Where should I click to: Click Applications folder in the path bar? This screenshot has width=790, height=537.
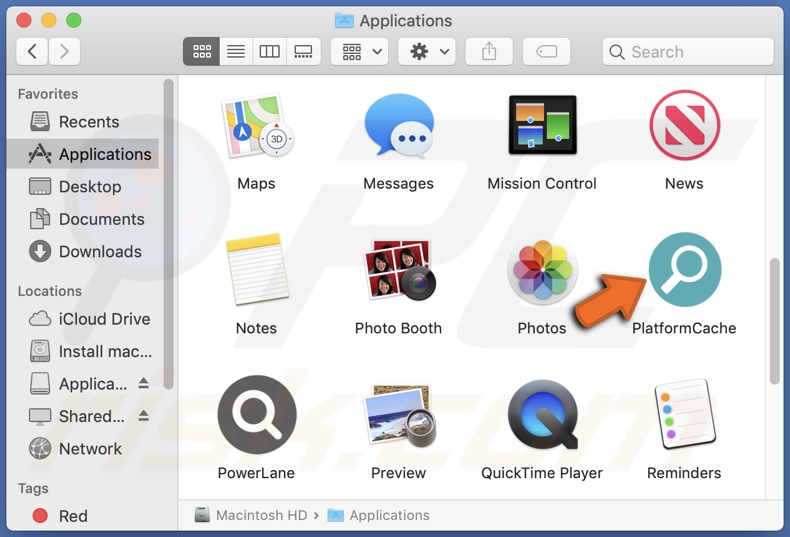click(x=378, y=515)
